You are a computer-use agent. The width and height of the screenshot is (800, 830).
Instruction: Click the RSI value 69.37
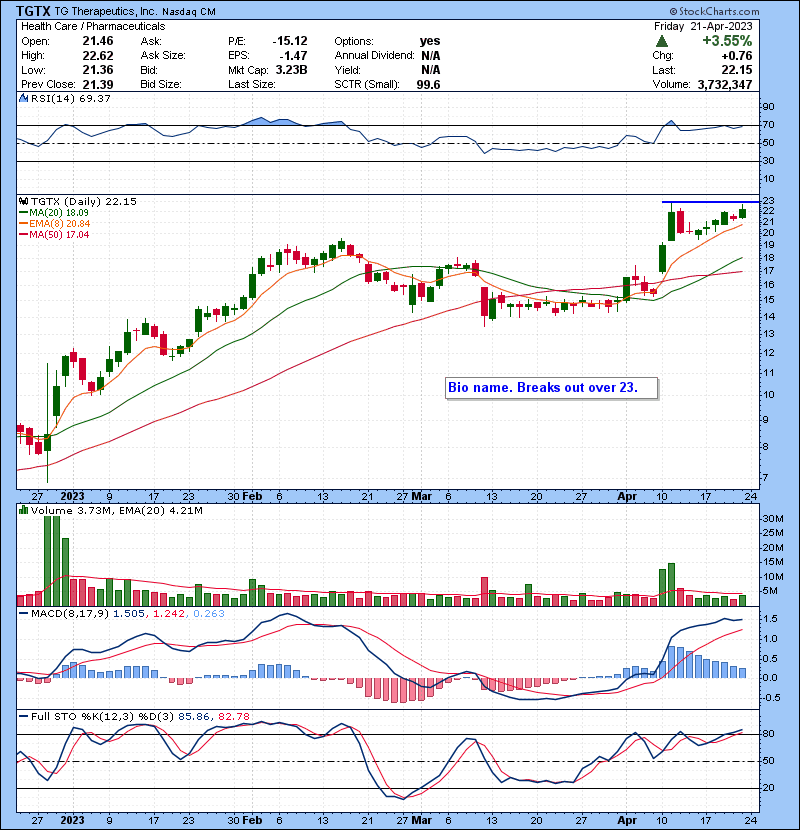94,98
